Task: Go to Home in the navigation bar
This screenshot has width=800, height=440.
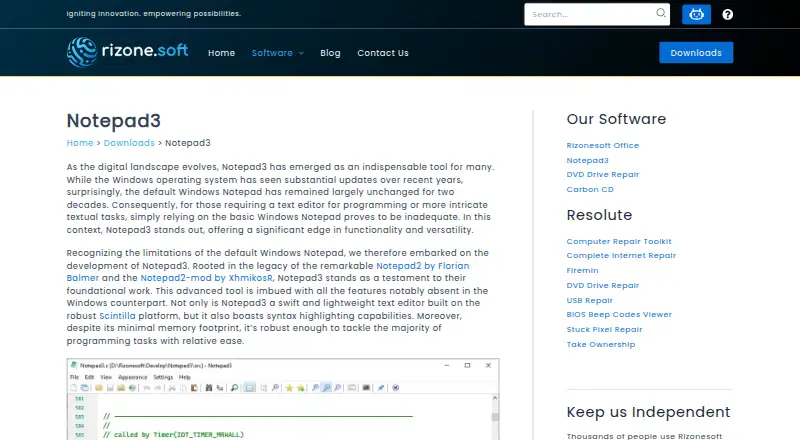Action: [221, 53]
